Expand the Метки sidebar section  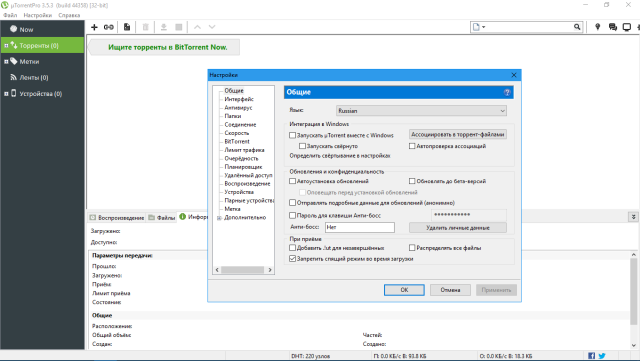(x=6, y=62)
